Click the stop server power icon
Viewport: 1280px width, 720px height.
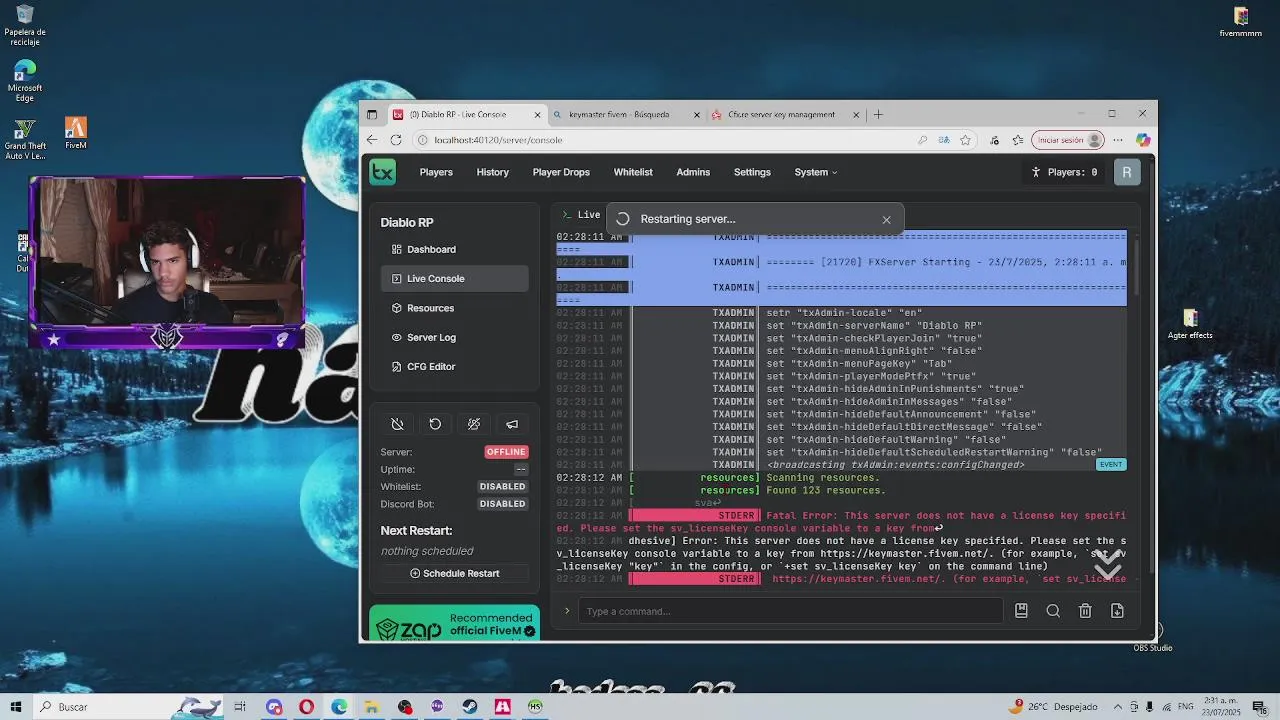click(x=397, y=424)
